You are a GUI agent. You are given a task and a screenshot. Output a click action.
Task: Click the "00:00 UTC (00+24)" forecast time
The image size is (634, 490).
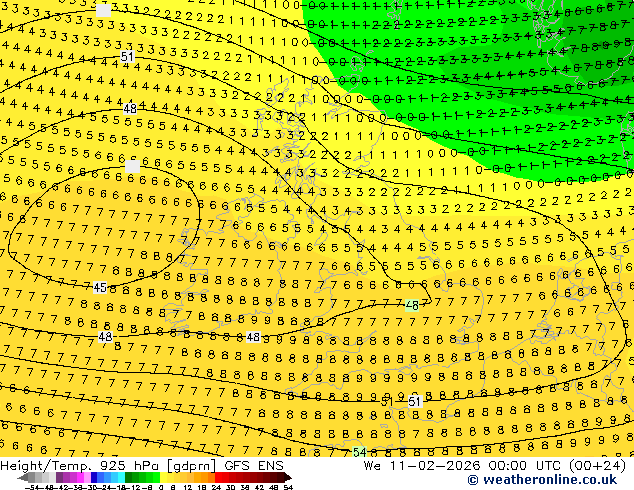click(x=557, y=466)
